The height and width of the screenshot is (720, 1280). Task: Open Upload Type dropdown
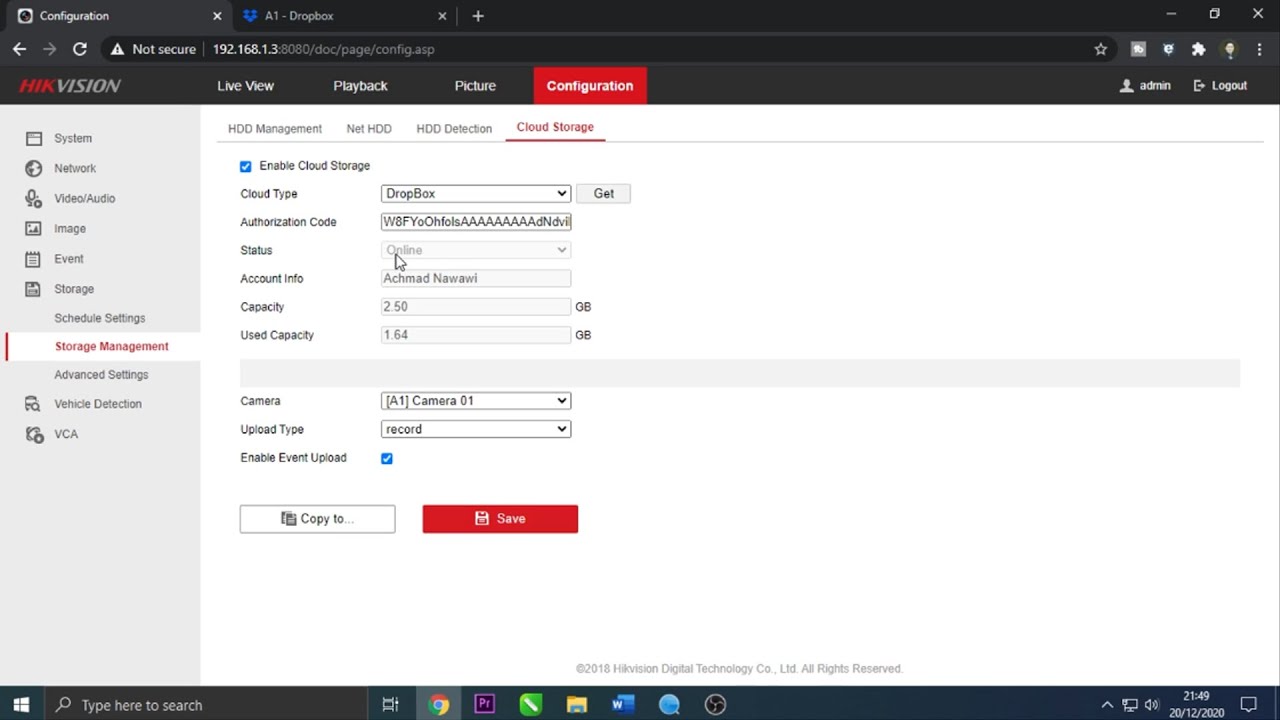pos(476,429)
